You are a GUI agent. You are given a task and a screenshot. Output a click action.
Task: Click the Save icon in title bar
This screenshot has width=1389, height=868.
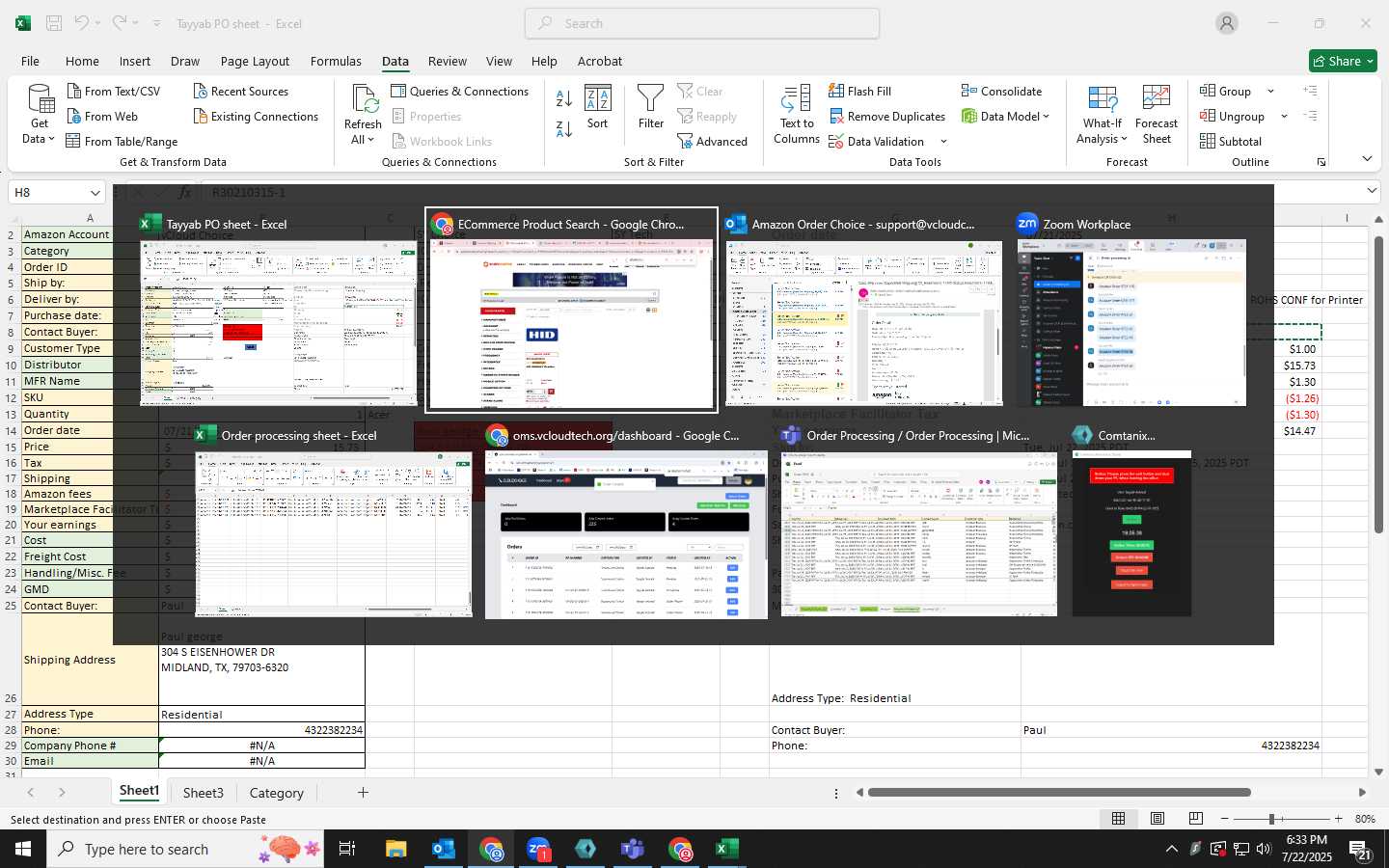[54, 23]
